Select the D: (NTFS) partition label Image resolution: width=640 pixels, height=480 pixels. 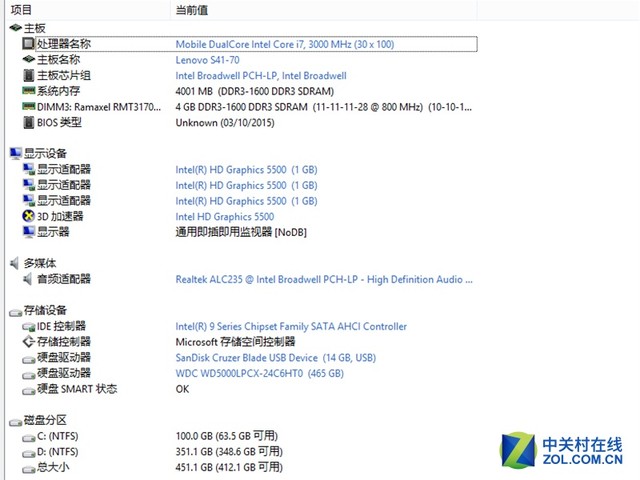[x=58, y=452]
